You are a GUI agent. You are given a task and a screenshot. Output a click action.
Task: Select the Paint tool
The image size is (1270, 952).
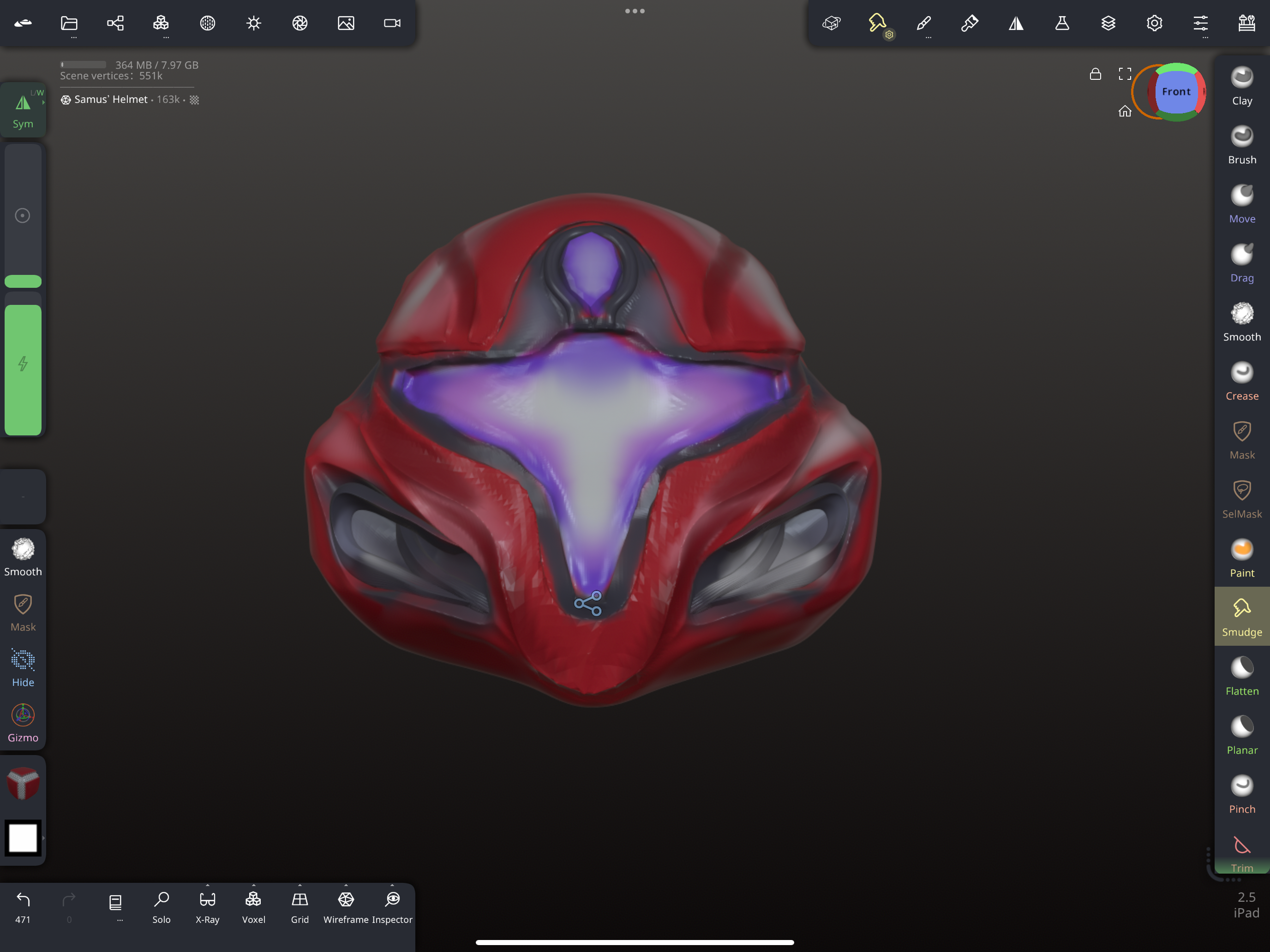tap(1242, 559)
